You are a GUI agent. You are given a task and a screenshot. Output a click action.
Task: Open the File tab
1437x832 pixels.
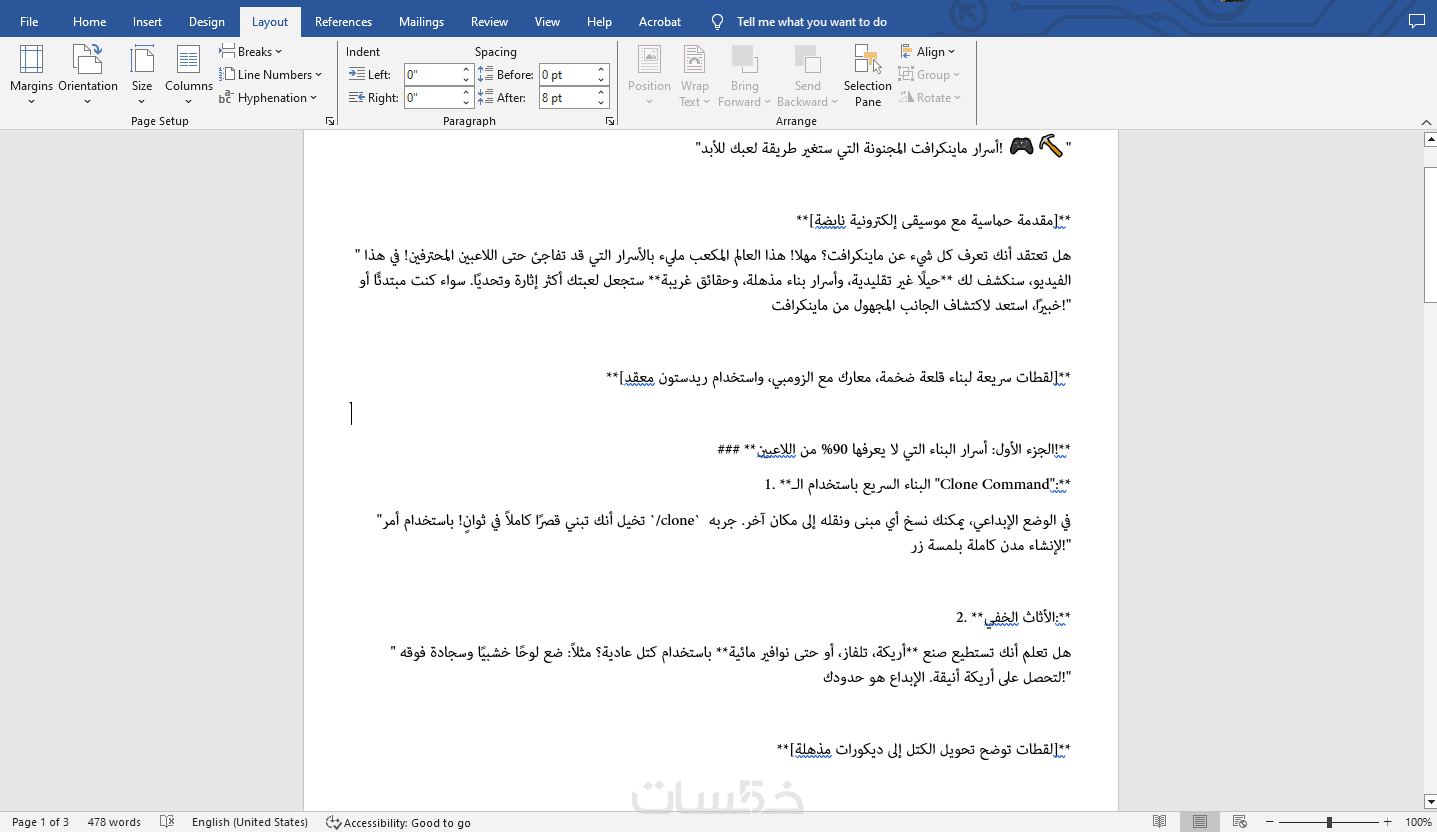[x=29, y=21]
